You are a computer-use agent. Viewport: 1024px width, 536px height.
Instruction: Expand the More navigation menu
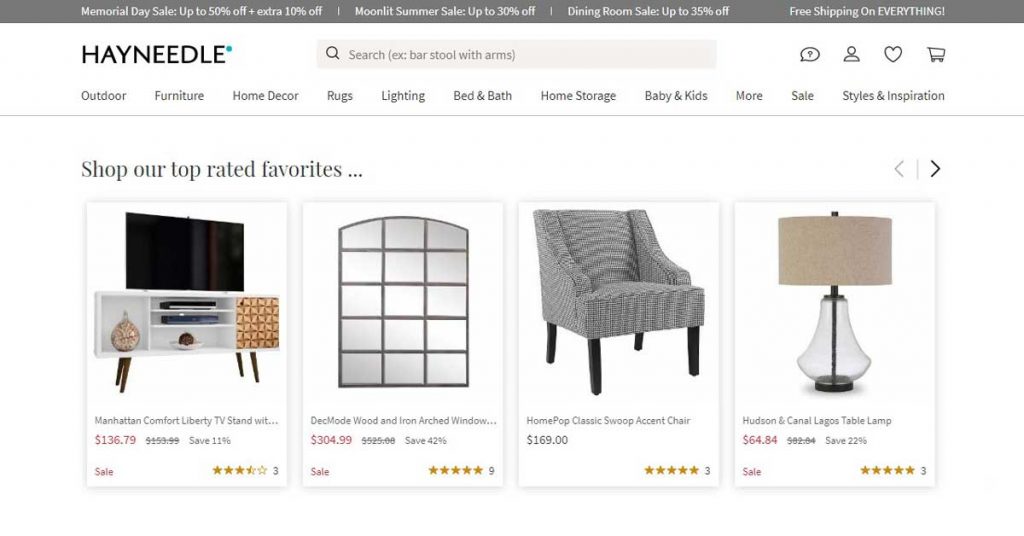pos(749,96)
